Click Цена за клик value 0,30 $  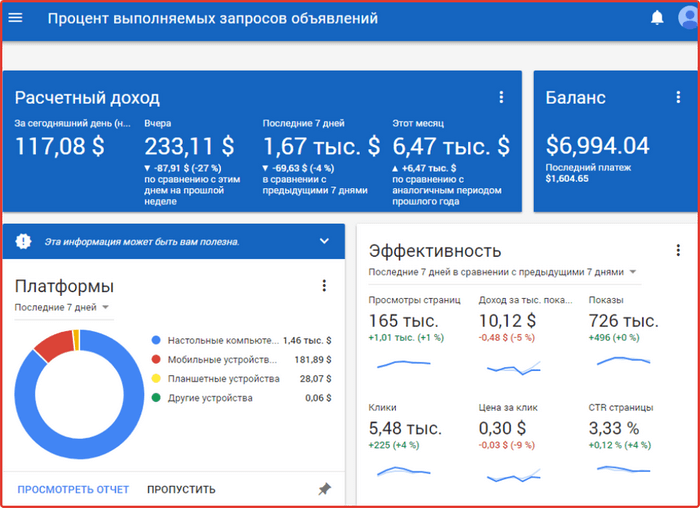pos(502,428)
